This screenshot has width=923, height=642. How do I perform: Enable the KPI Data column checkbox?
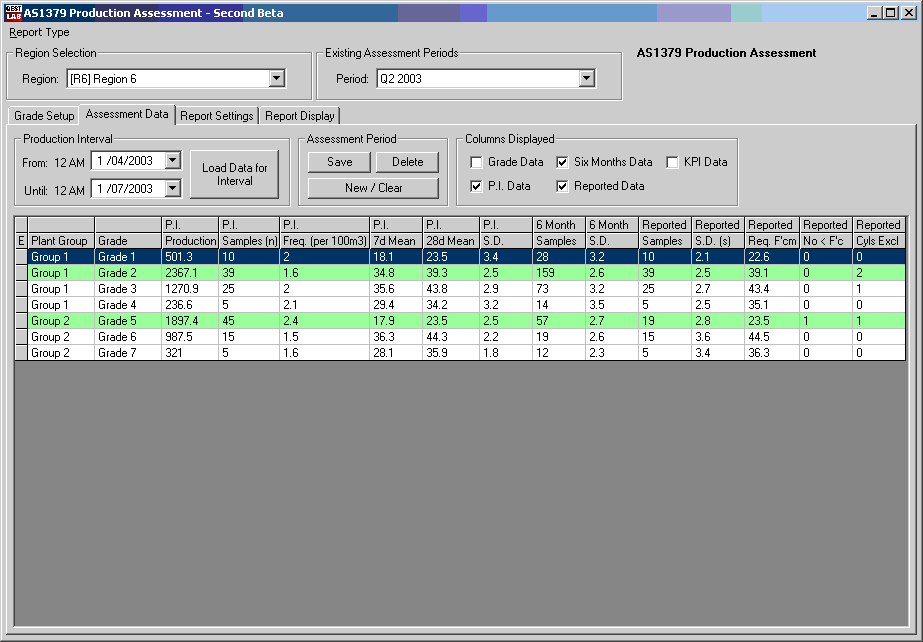click(x=673, y=162)
